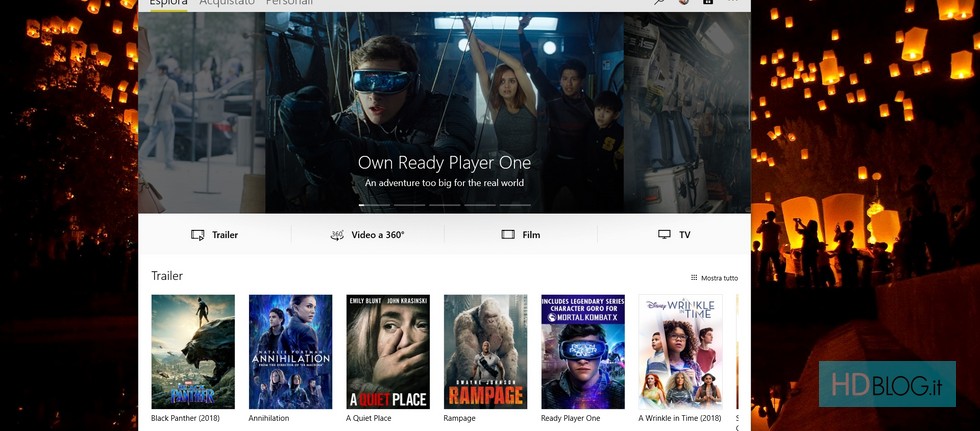Screen dimensions: 980x431
Task: Open the Personali tab
Action: 289,3
